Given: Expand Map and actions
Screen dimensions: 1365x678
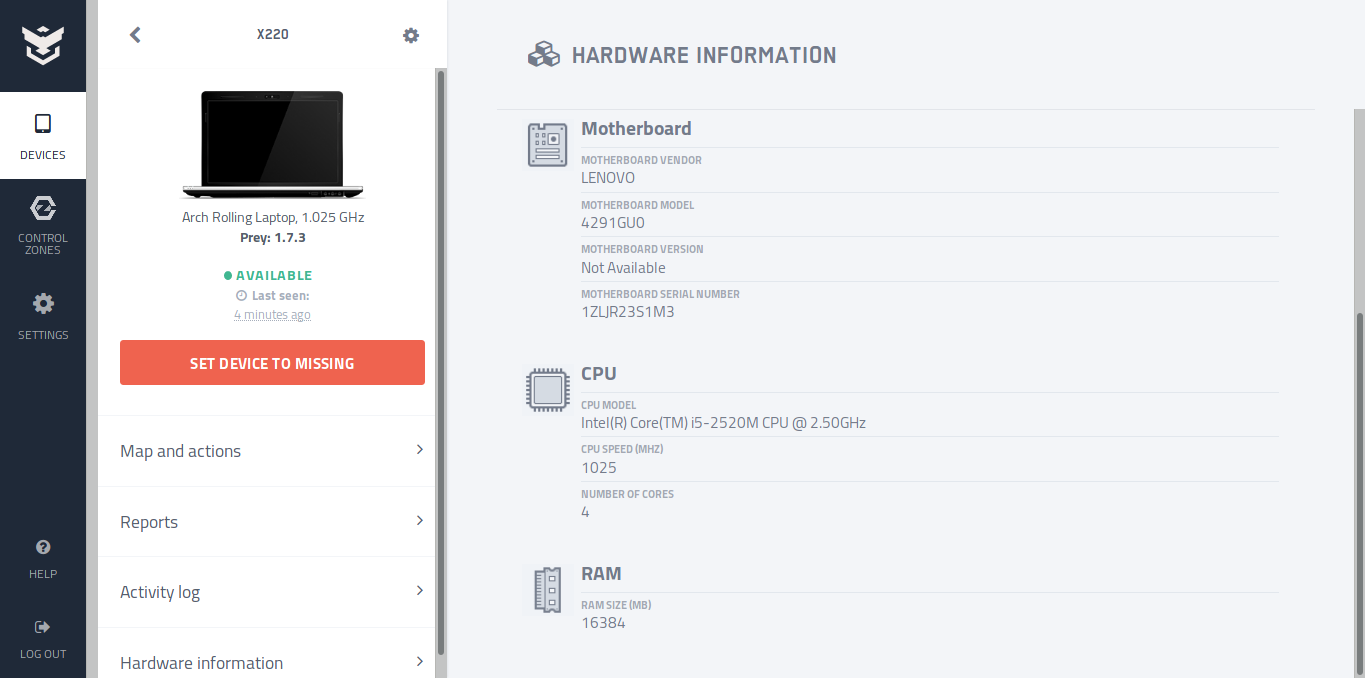Looking at the screenshot, I should click(272, 451).
